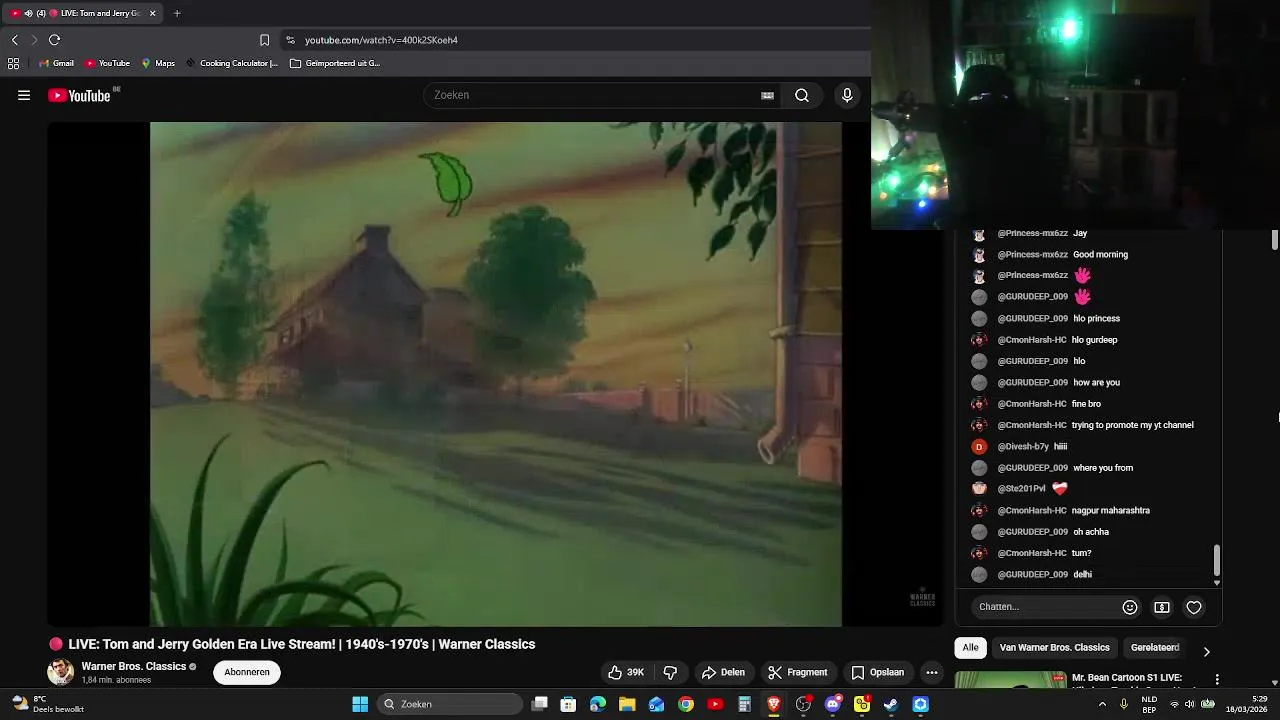Click the live chat scrollbar thumb
Screen dimensions: 1280x720
(1217, 560)
